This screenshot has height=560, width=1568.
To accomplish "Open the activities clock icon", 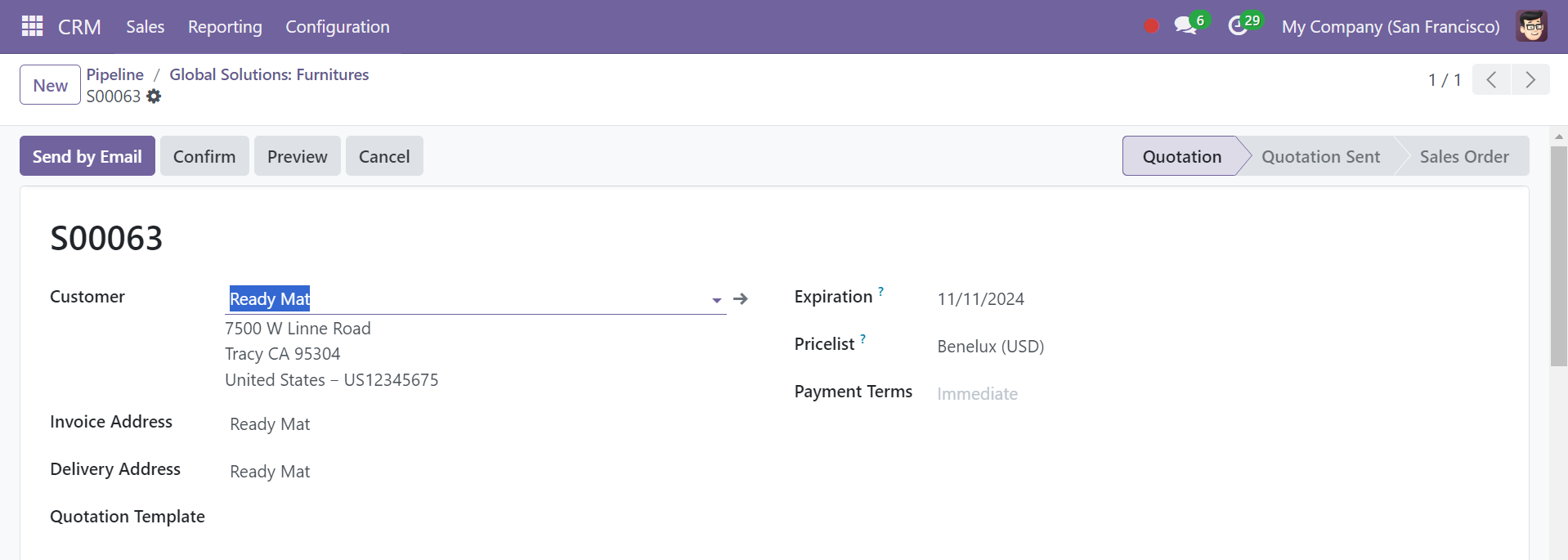I will tap(1238, 26).
